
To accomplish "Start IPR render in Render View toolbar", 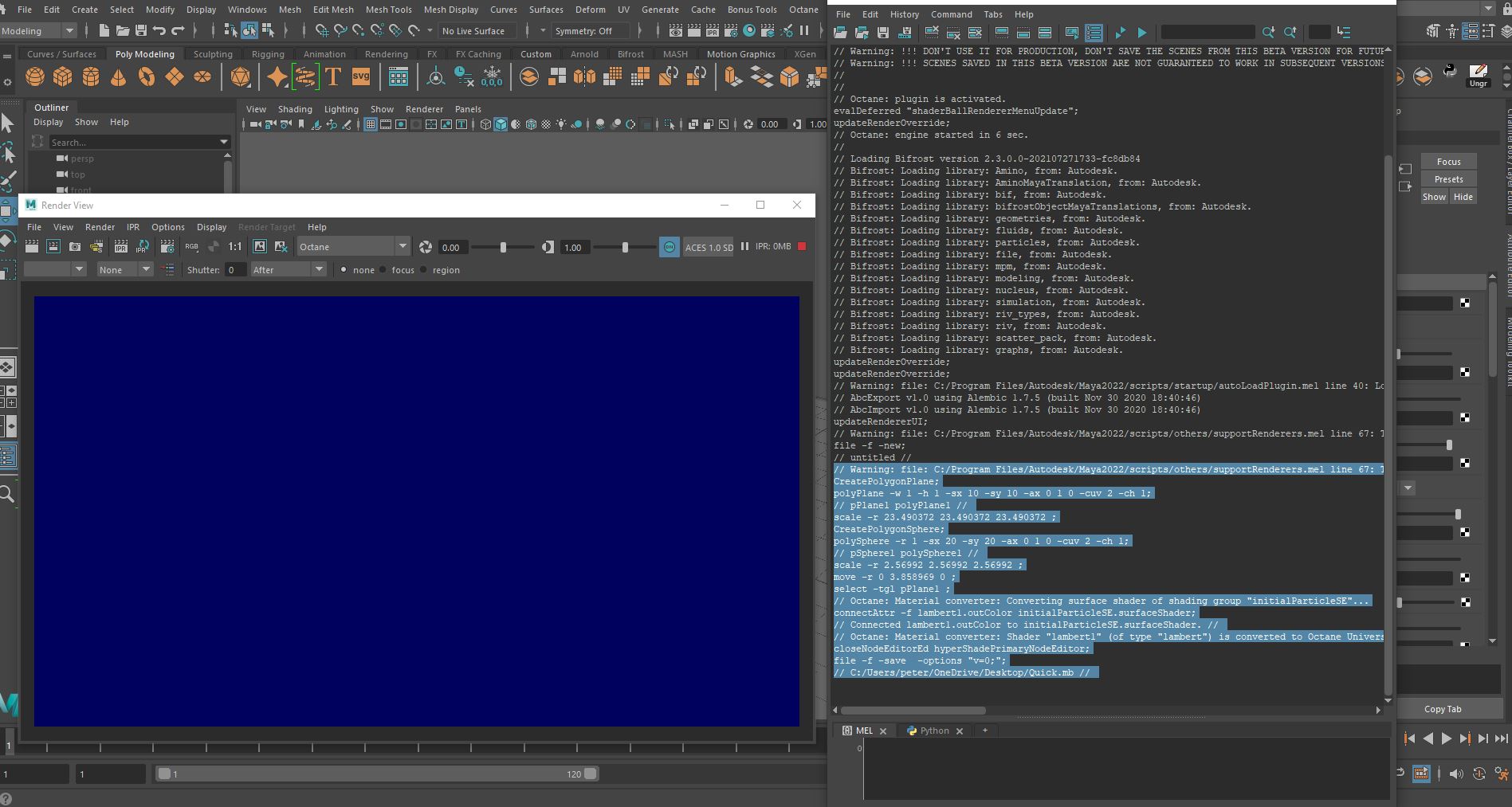I will (121, 247).
